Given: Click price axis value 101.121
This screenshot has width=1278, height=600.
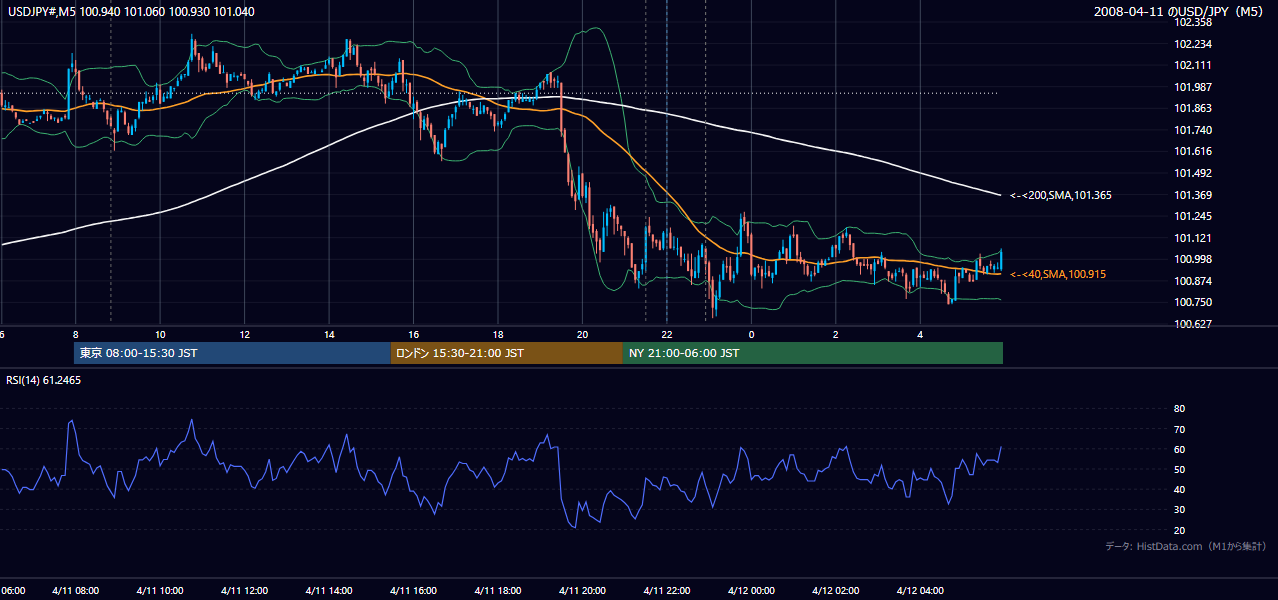Looking at the screenshot, I should click(1193, 238).
